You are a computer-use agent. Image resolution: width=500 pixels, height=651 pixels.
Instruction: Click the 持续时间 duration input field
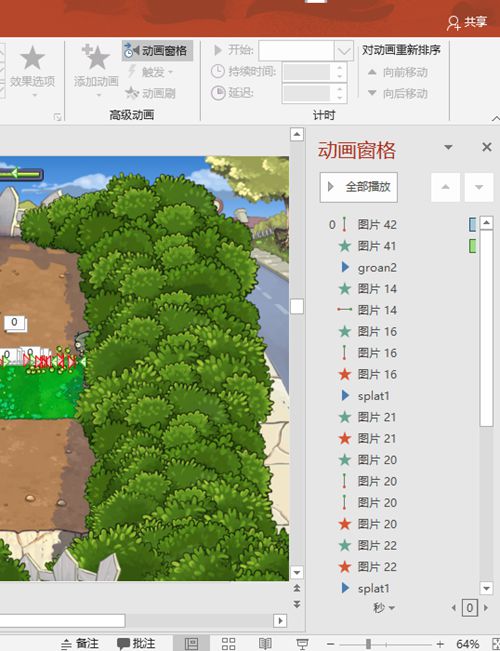[x=307, y=72]
